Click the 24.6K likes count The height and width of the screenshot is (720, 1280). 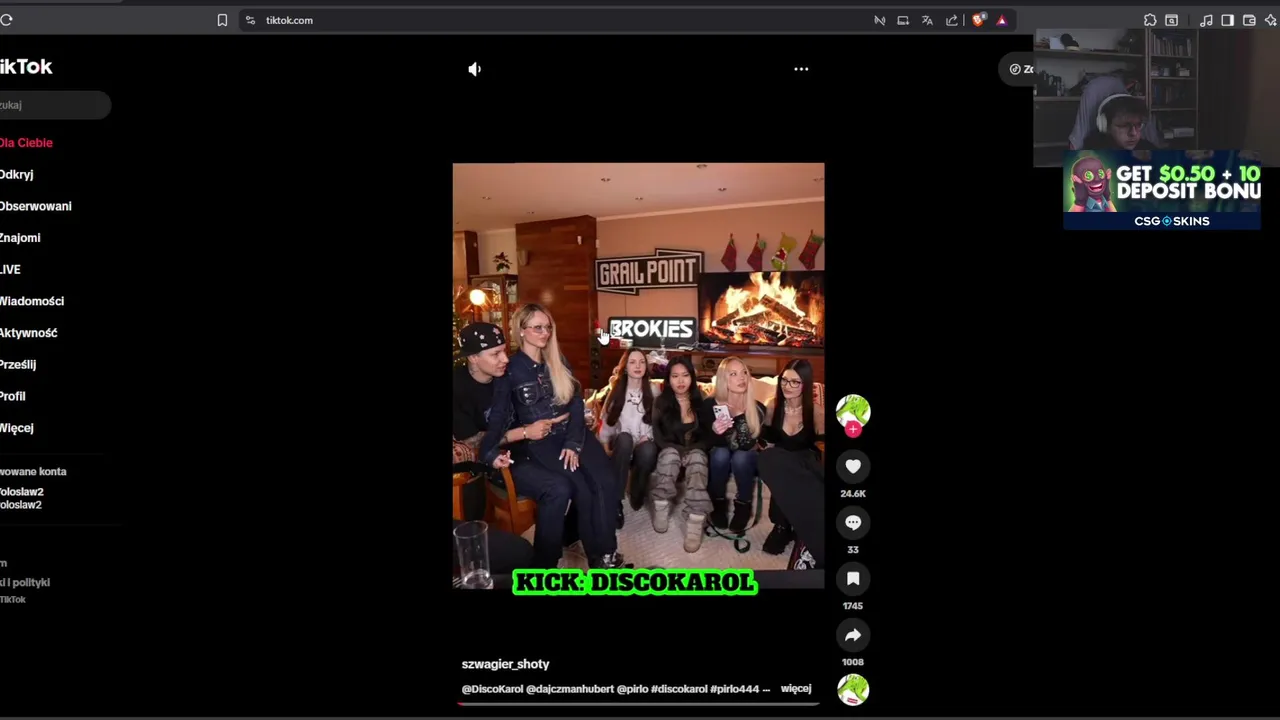(853, 494)
